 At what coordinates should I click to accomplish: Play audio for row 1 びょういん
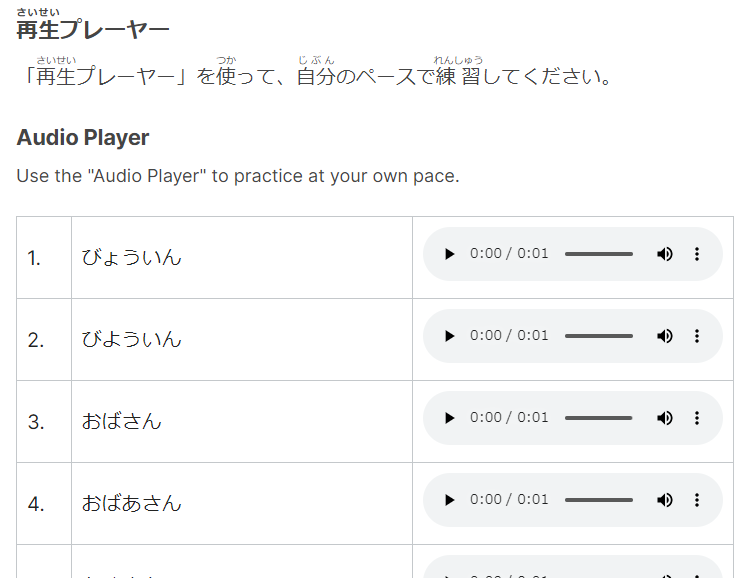pyautogui.click(x=449, y=254)
